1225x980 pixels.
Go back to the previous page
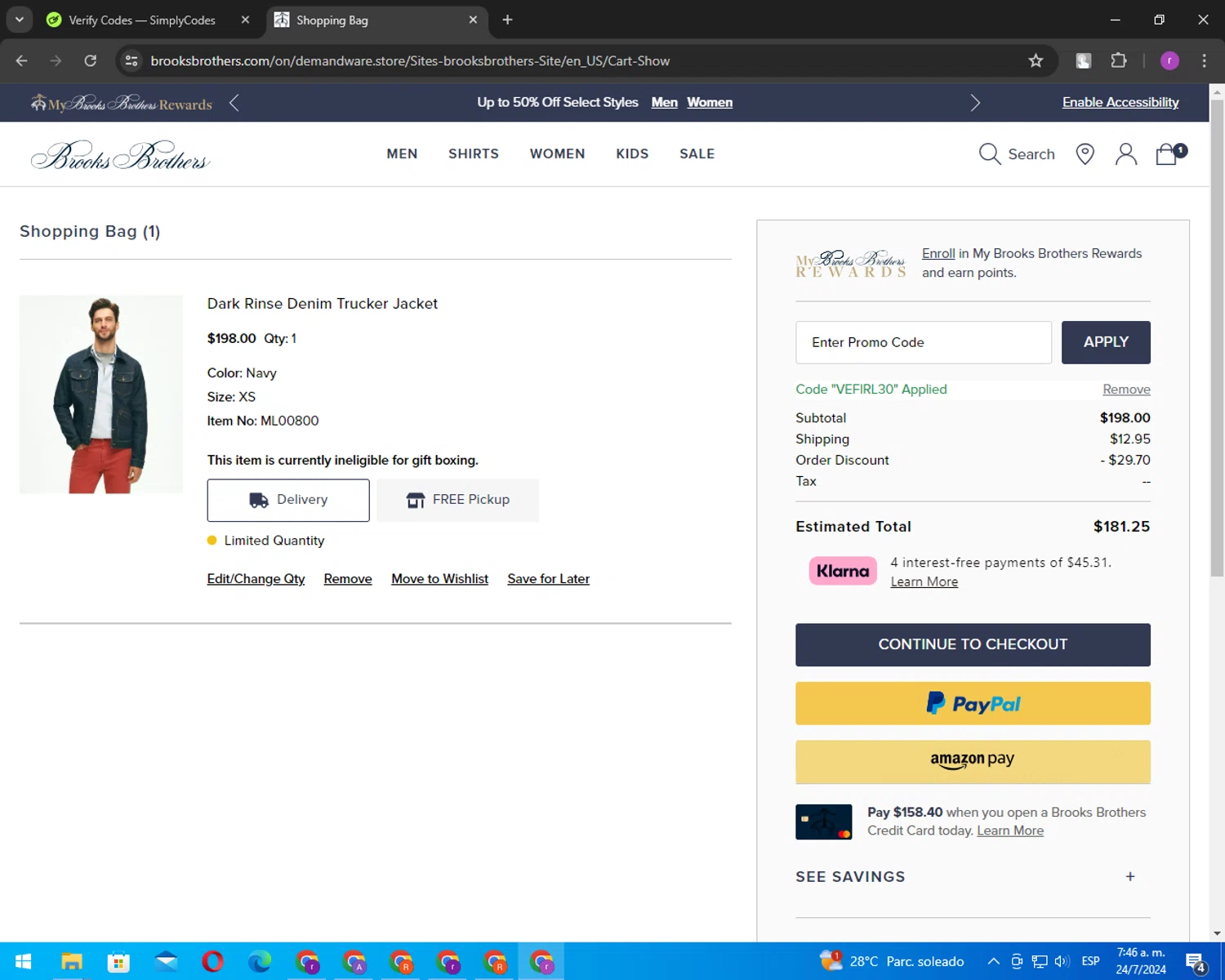(22, 60)
